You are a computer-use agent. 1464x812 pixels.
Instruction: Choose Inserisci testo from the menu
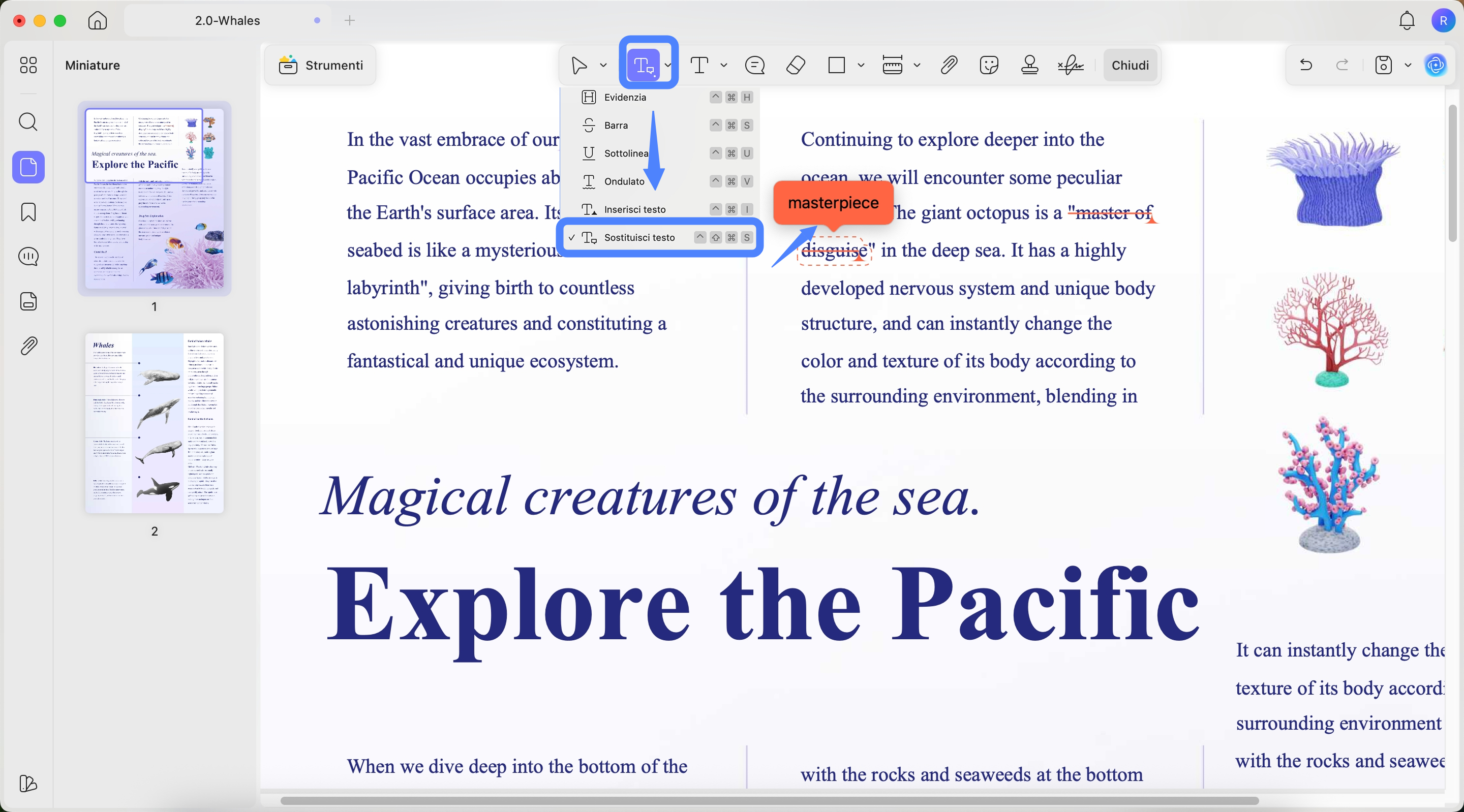pos(660,209)
